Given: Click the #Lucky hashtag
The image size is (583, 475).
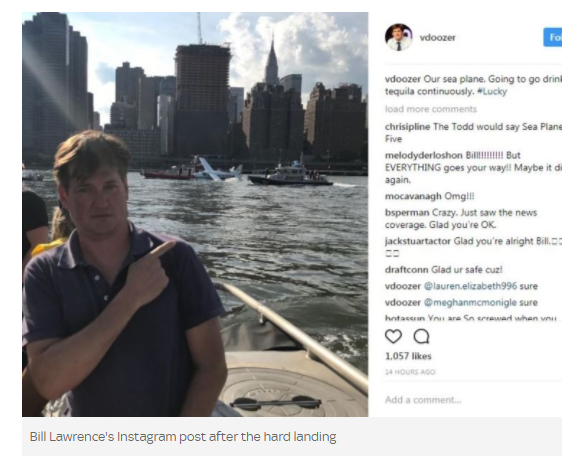Looking at the screenshot, I should tap(492, 91).
